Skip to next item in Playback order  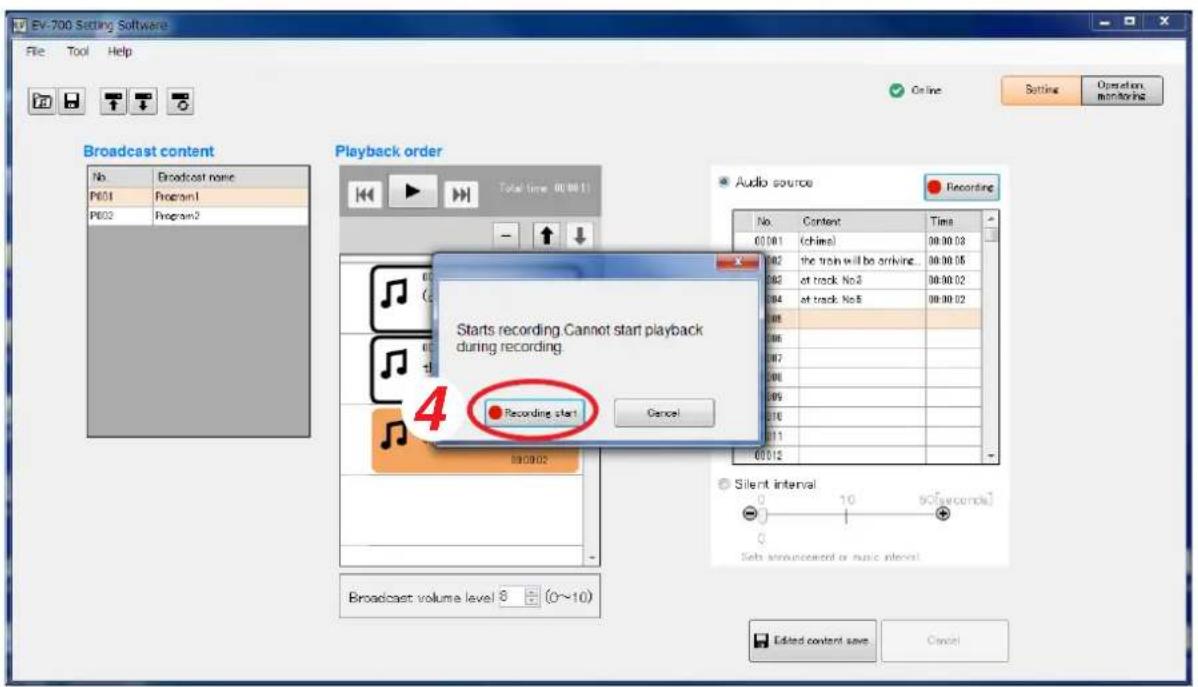tap(461, 194)
